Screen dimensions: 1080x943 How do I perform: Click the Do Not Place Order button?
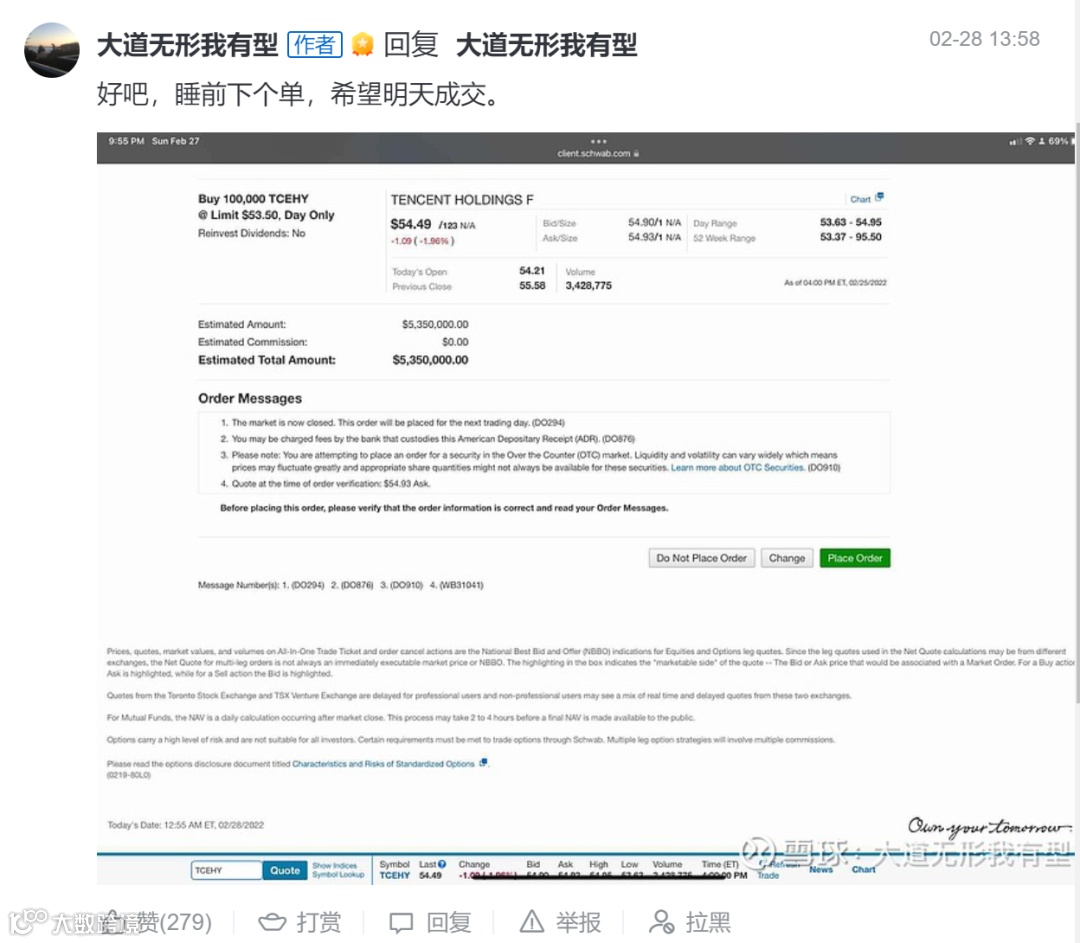pos(701,558)
